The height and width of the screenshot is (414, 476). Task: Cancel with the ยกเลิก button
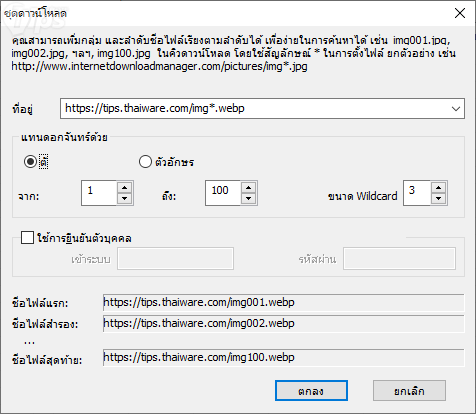point(409,391)
